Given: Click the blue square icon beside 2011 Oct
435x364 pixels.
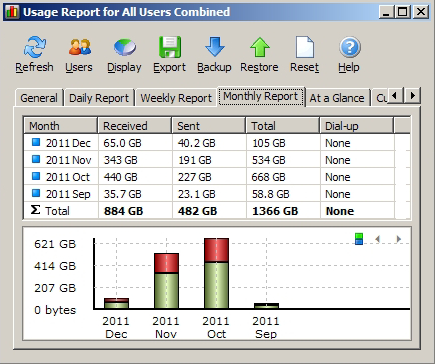Looking at the screenshot, I should pos(36,176).
